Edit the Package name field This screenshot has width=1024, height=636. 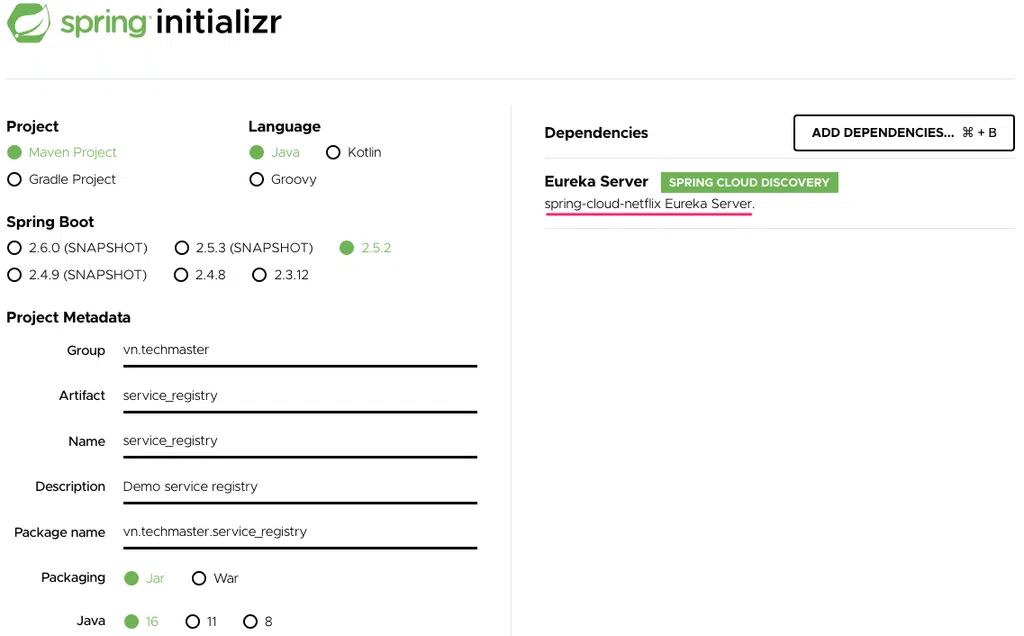298,532
